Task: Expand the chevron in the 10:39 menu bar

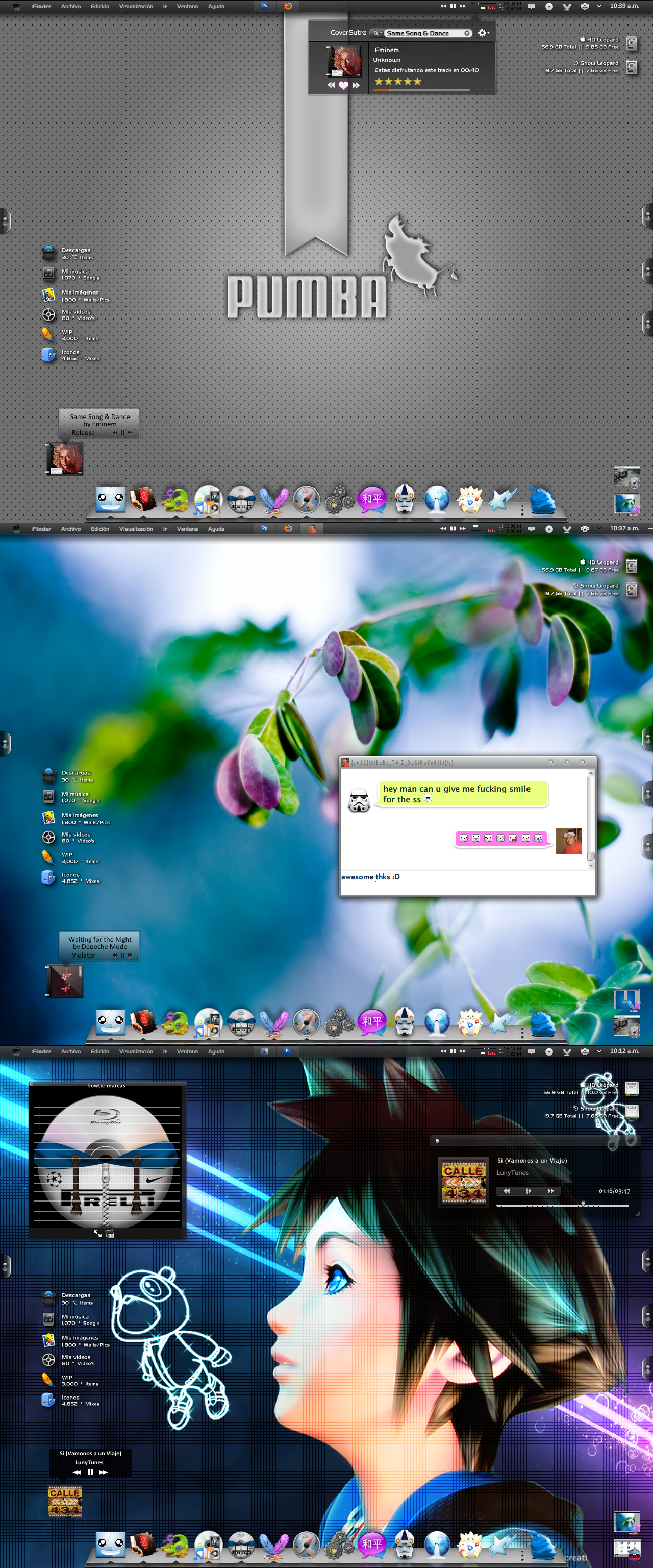Action: pyautogui.click(x=599, y=6)
